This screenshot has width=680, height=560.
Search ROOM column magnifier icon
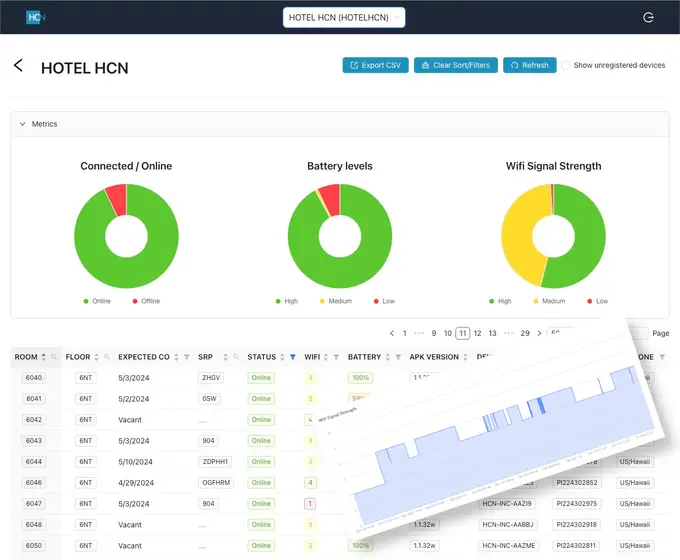[54, 357]
